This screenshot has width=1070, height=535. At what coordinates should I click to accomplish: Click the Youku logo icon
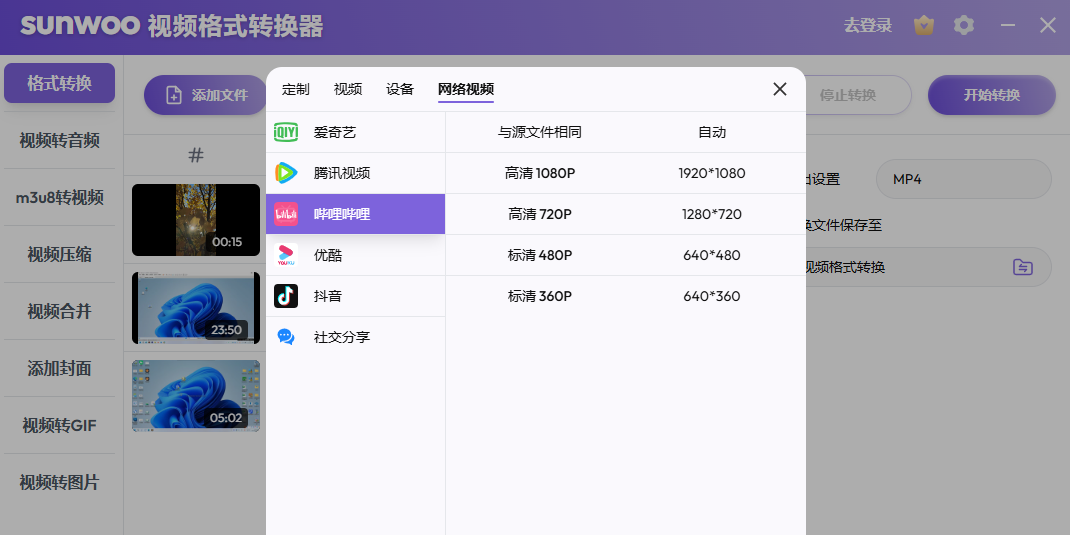pos(286,255)
